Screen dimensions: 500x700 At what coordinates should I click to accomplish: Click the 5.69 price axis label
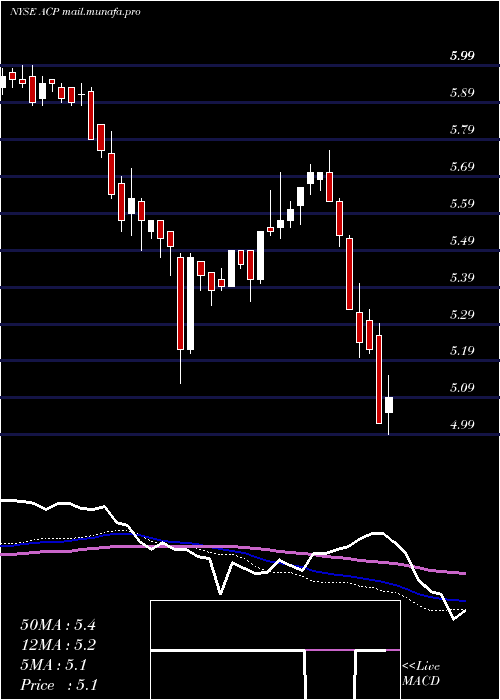[462, 167]
